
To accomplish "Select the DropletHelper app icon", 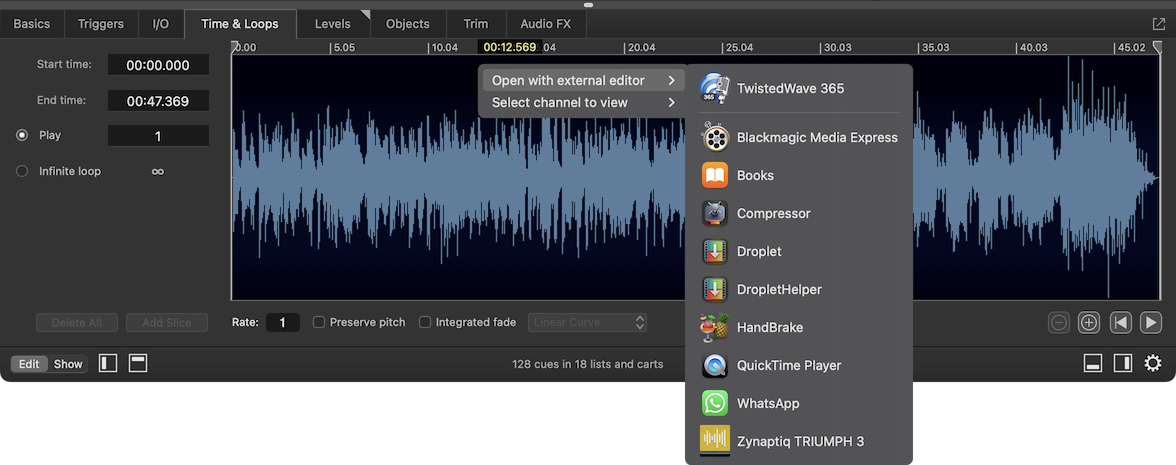I will (716, 290).
